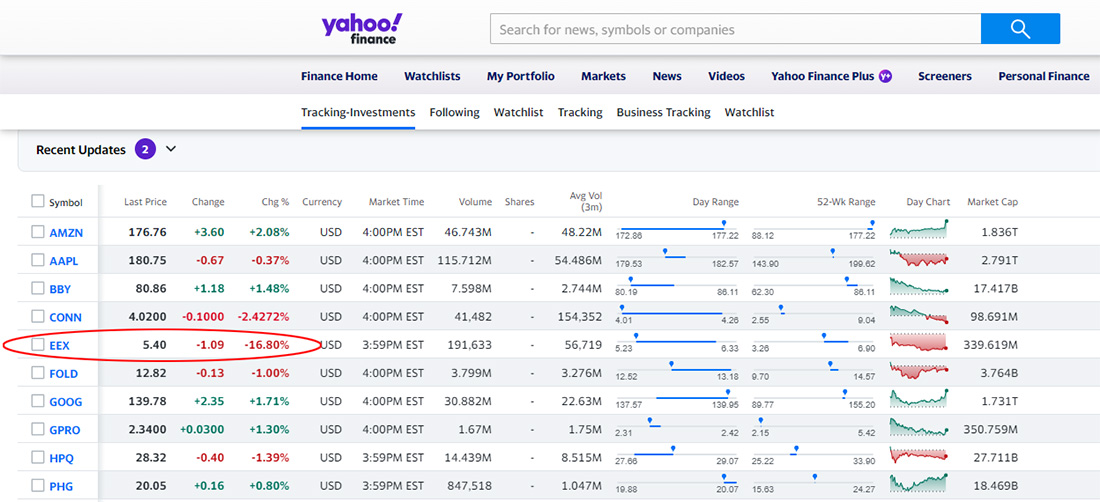Click the Yahoo Finance logo
Image resolution: width=1100 pixels, height=502 pixels.
coord(363,28)
